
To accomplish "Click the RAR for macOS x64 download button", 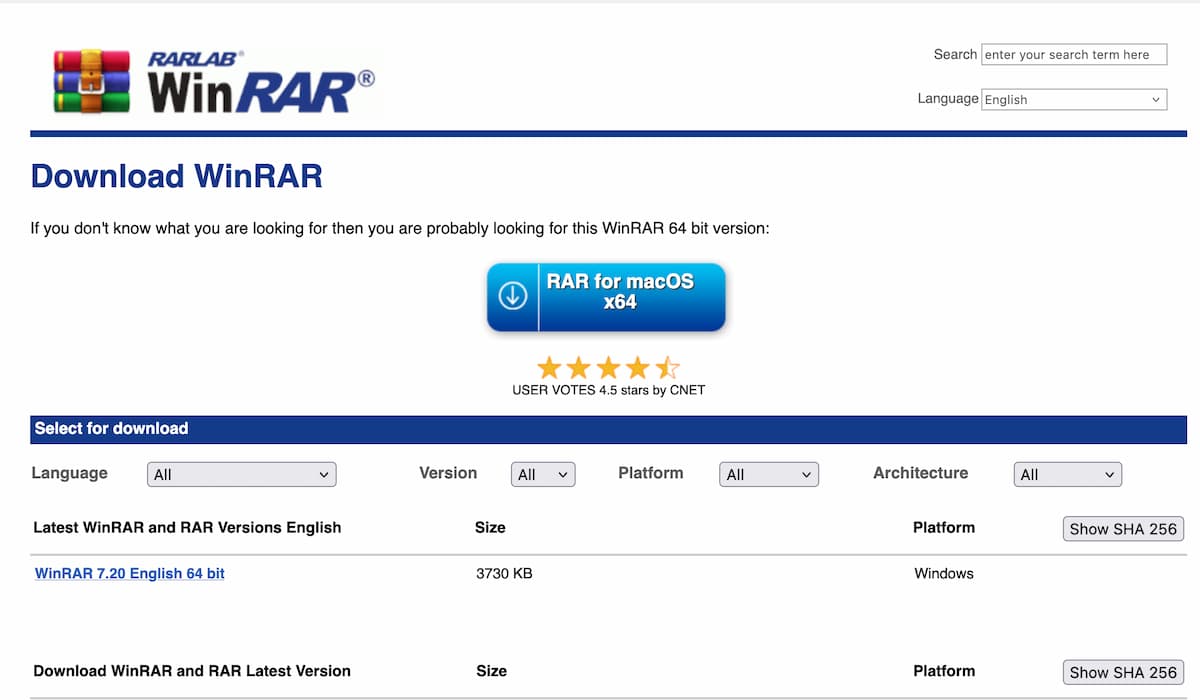I will point(606,297).
